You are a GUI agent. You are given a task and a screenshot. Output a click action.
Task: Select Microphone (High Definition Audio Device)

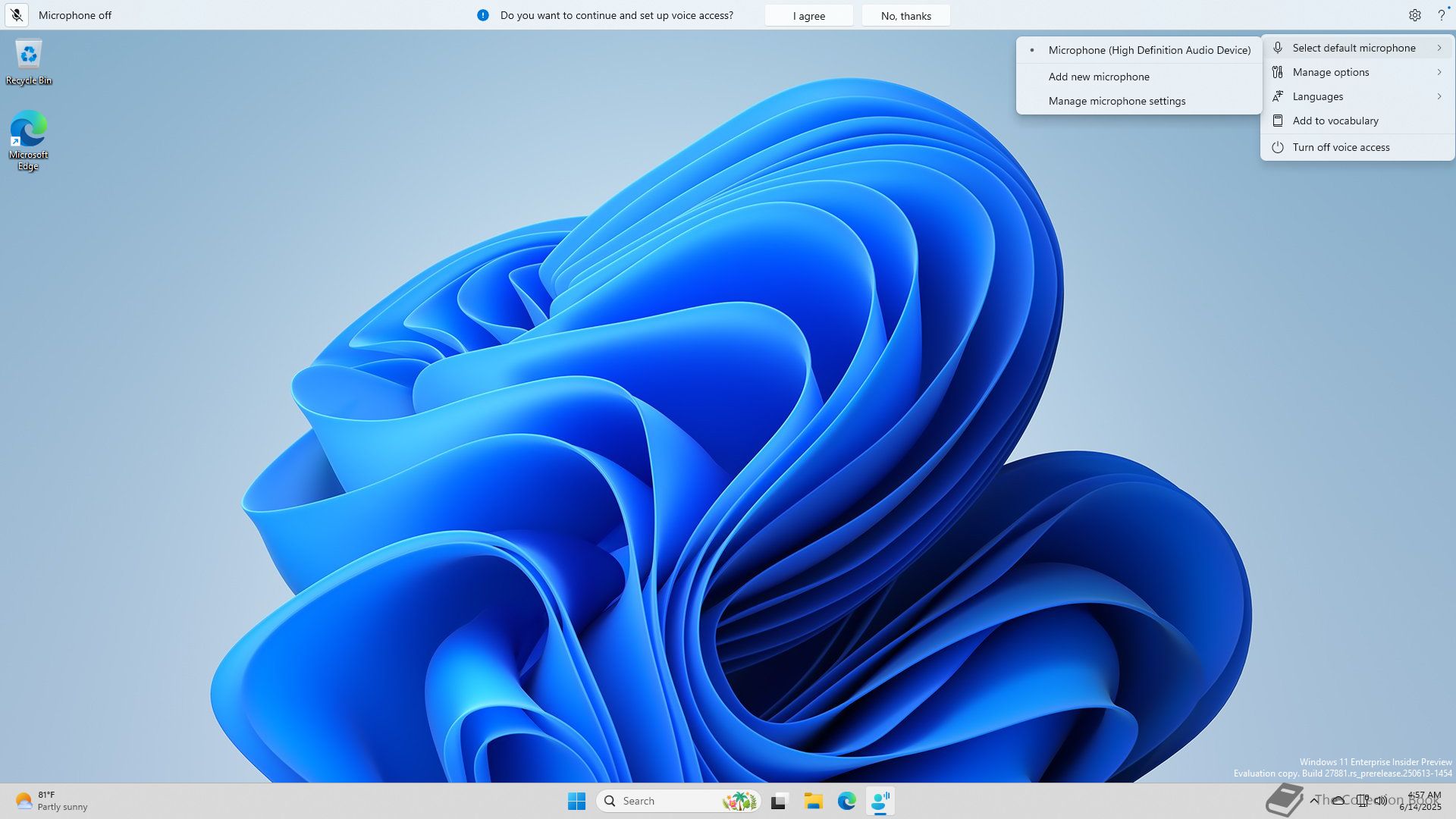point(1149,50)
